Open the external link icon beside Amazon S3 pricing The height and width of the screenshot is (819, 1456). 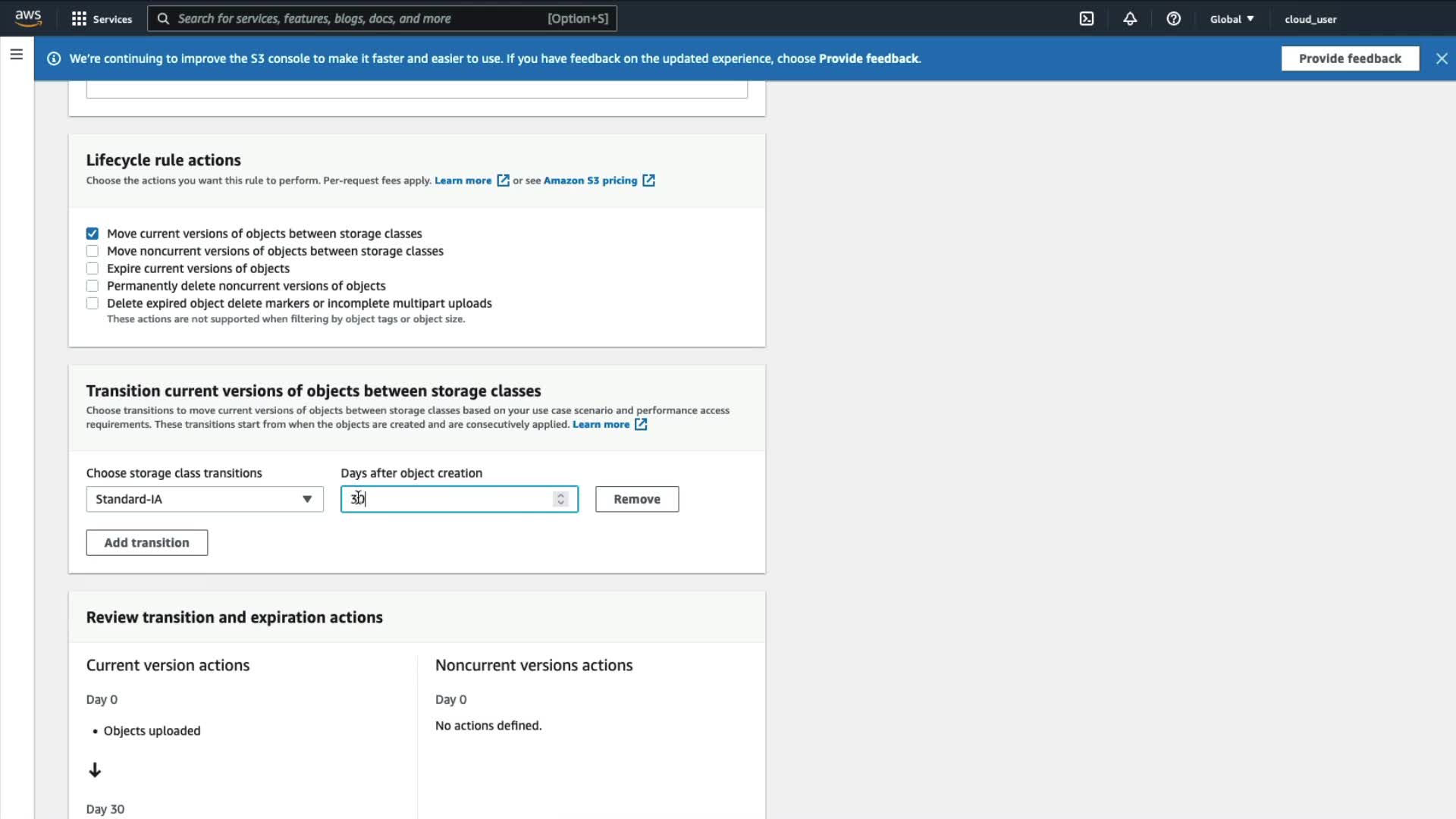pos(648,180)
